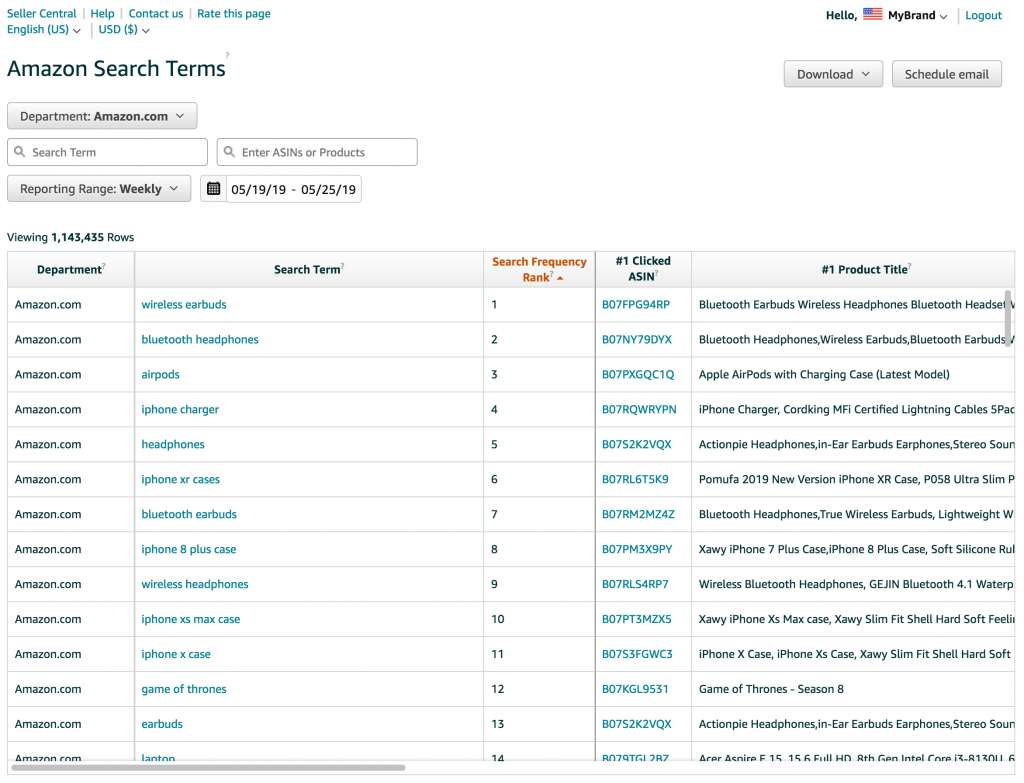The height and width of the screenshot is (783, 1024).
Task: Open the iphone 8 plus case search term
Action: [x=189, y=549]
